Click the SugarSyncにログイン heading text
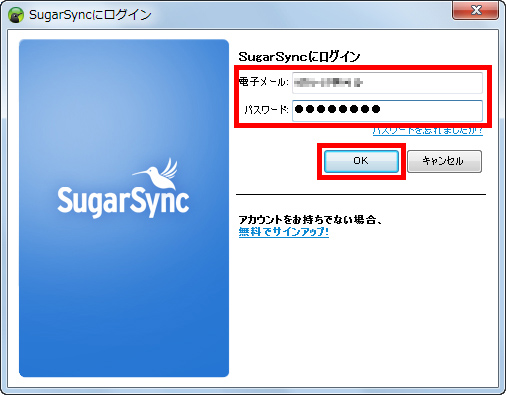This screenshot has height=395, width=506. click(x=299, y=57)
